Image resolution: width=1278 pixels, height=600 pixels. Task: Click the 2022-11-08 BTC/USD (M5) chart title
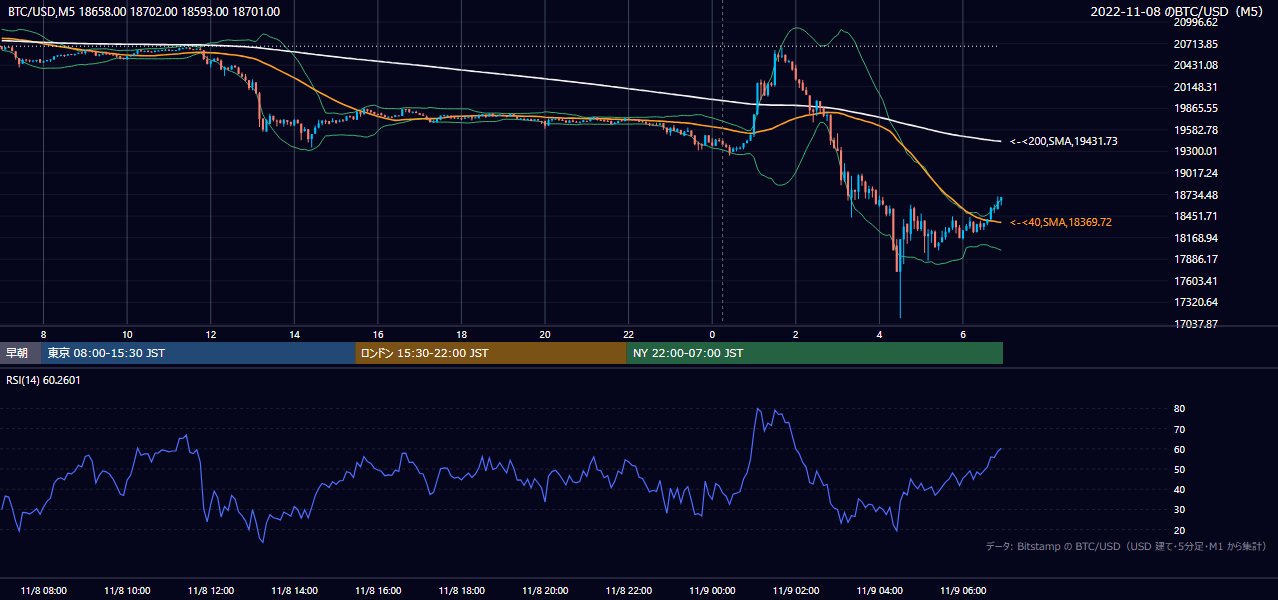[x=1179, y=12]
